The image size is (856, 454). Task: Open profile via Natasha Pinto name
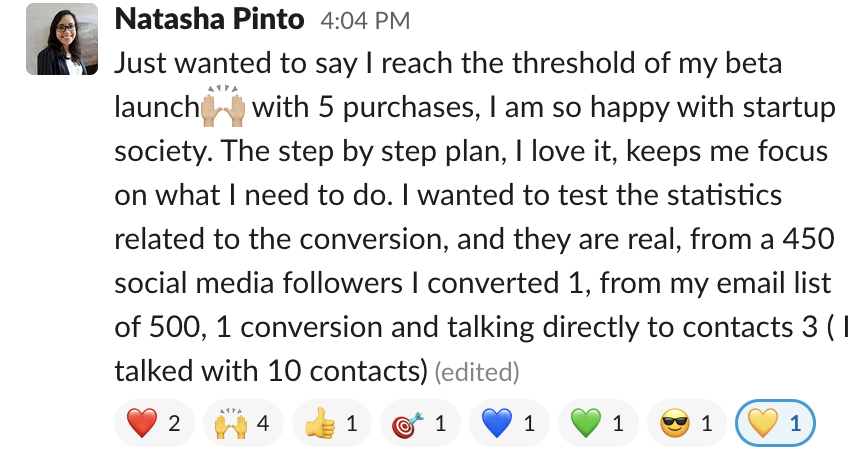(209, 20)
